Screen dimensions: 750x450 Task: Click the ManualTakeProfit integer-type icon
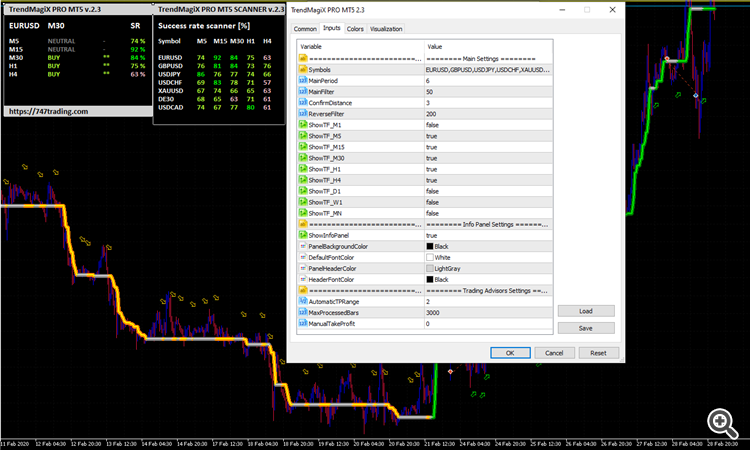tap(303, 323)
